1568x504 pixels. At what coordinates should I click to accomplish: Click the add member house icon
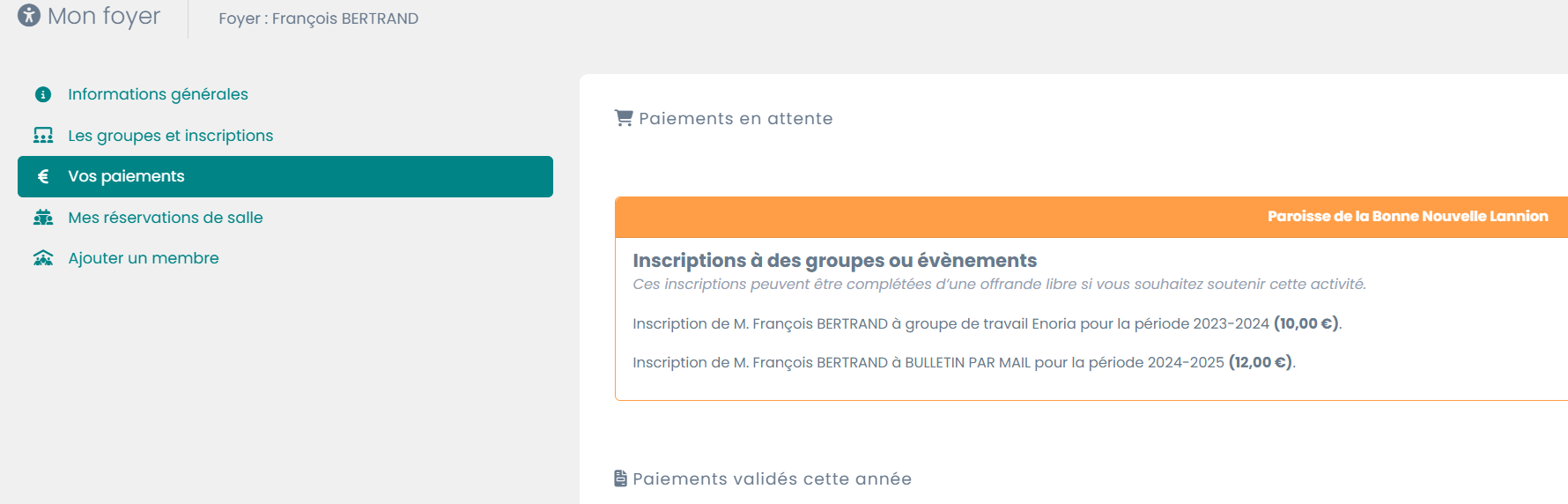[x=42, y=258]
